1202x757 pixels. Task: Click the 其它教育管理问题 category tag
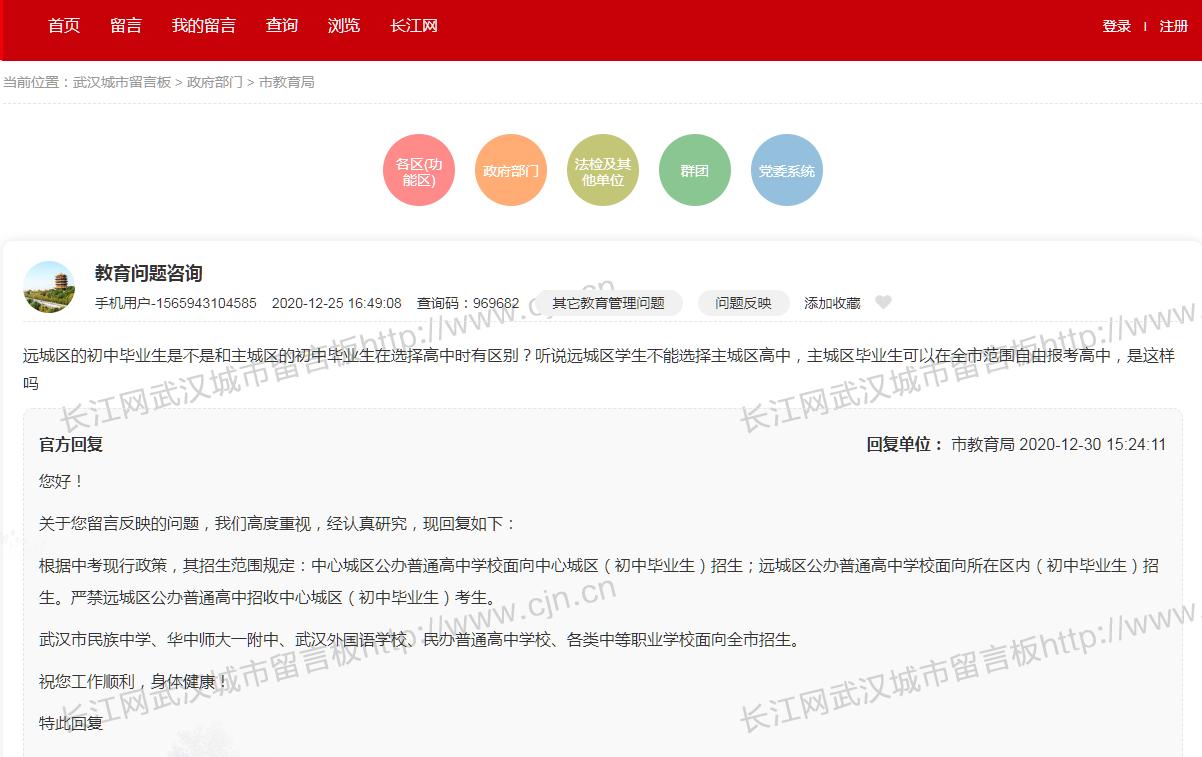[608, 302]
